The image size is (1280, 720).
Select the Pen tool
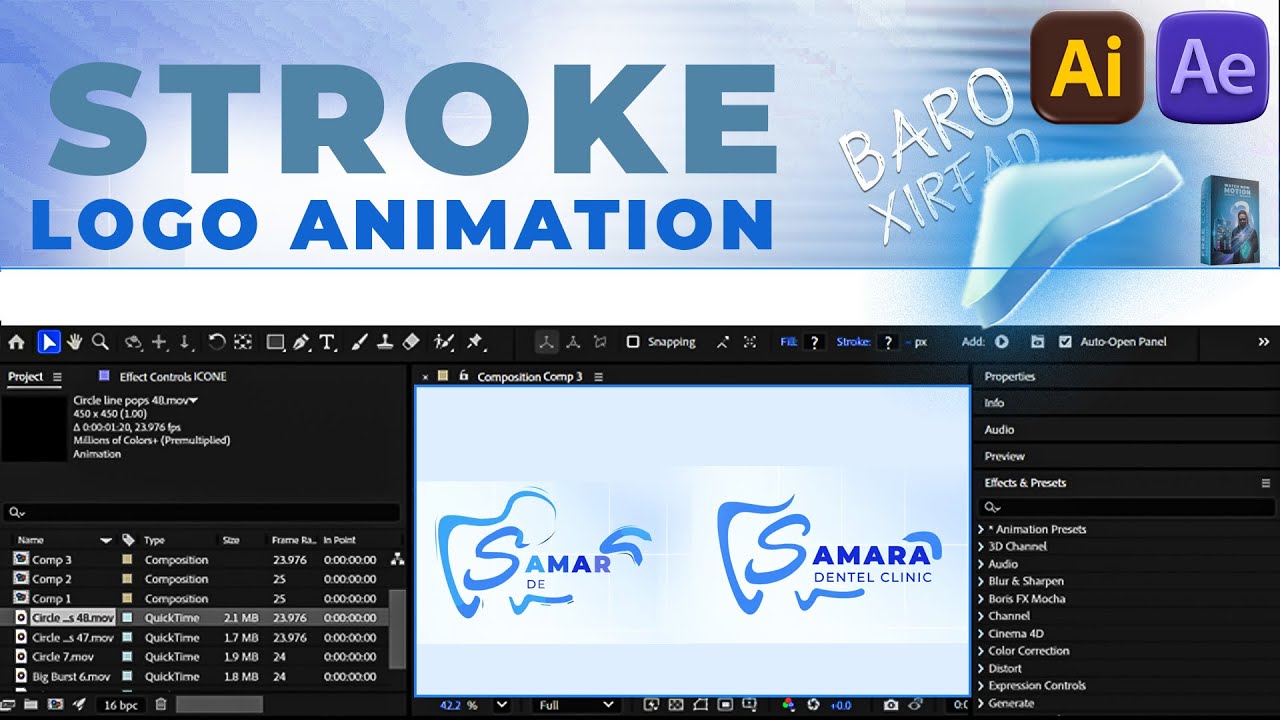click(301, 342)
